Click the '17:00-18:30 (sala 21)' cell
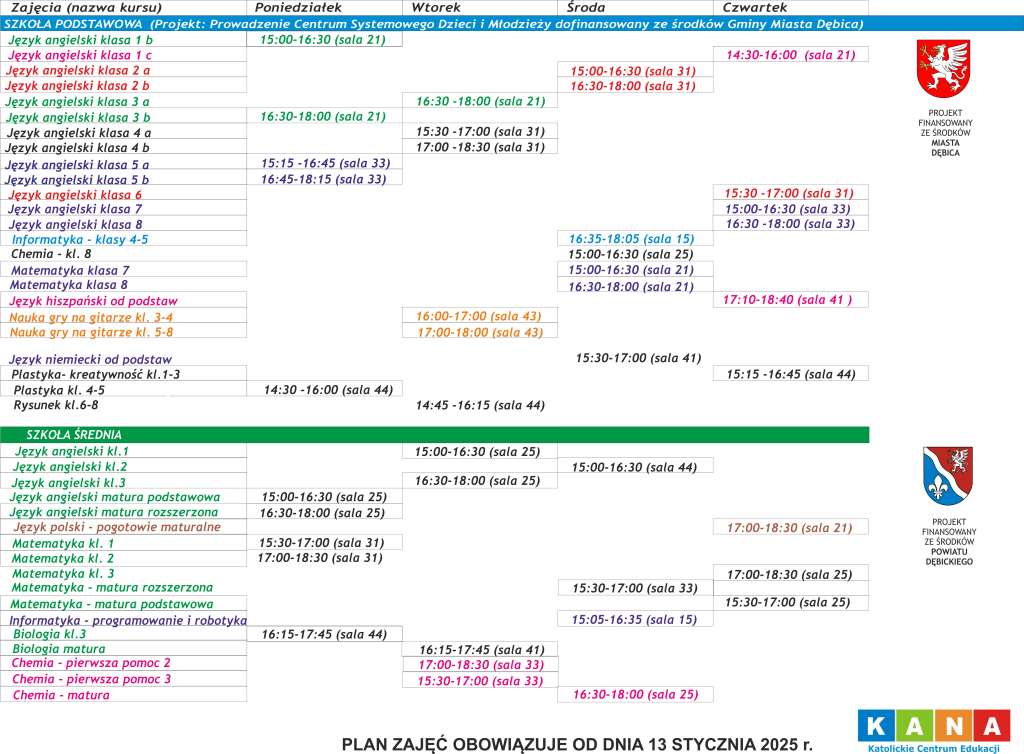1024x754 pixels. 790,527
